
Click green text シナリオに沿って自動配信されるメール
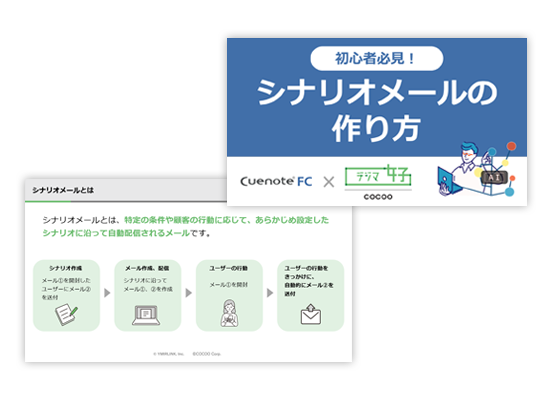pos(116,233)
